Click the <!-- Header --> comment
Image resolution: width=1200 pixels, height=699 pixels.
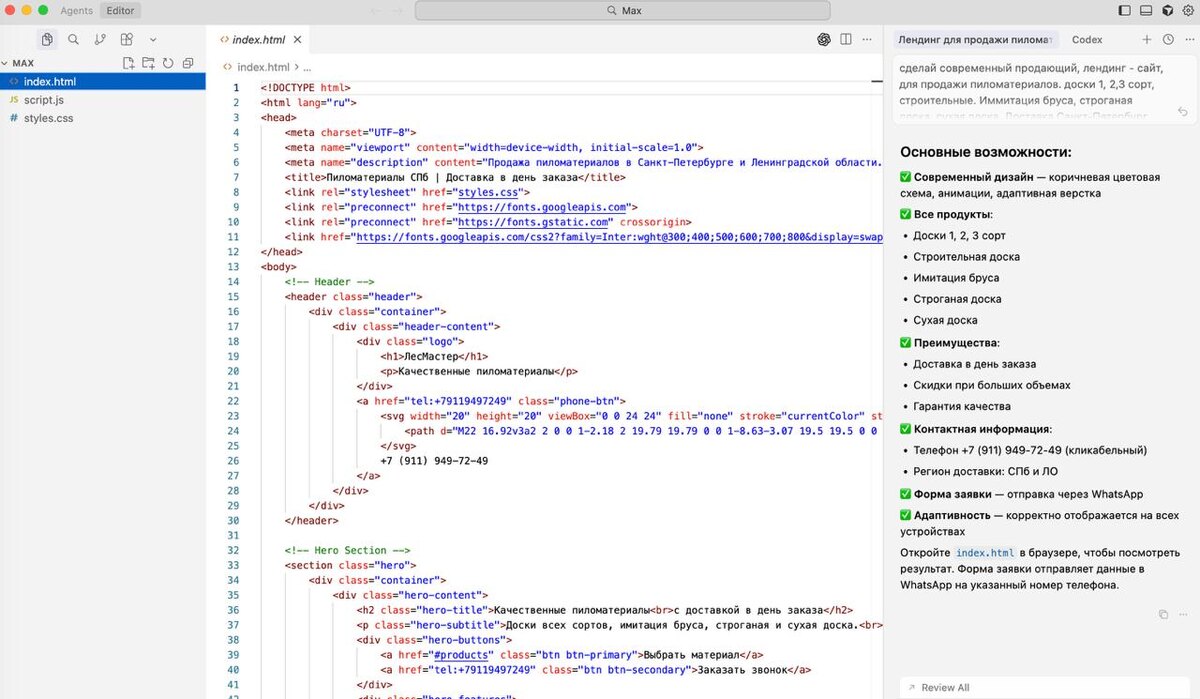[329, 282]
